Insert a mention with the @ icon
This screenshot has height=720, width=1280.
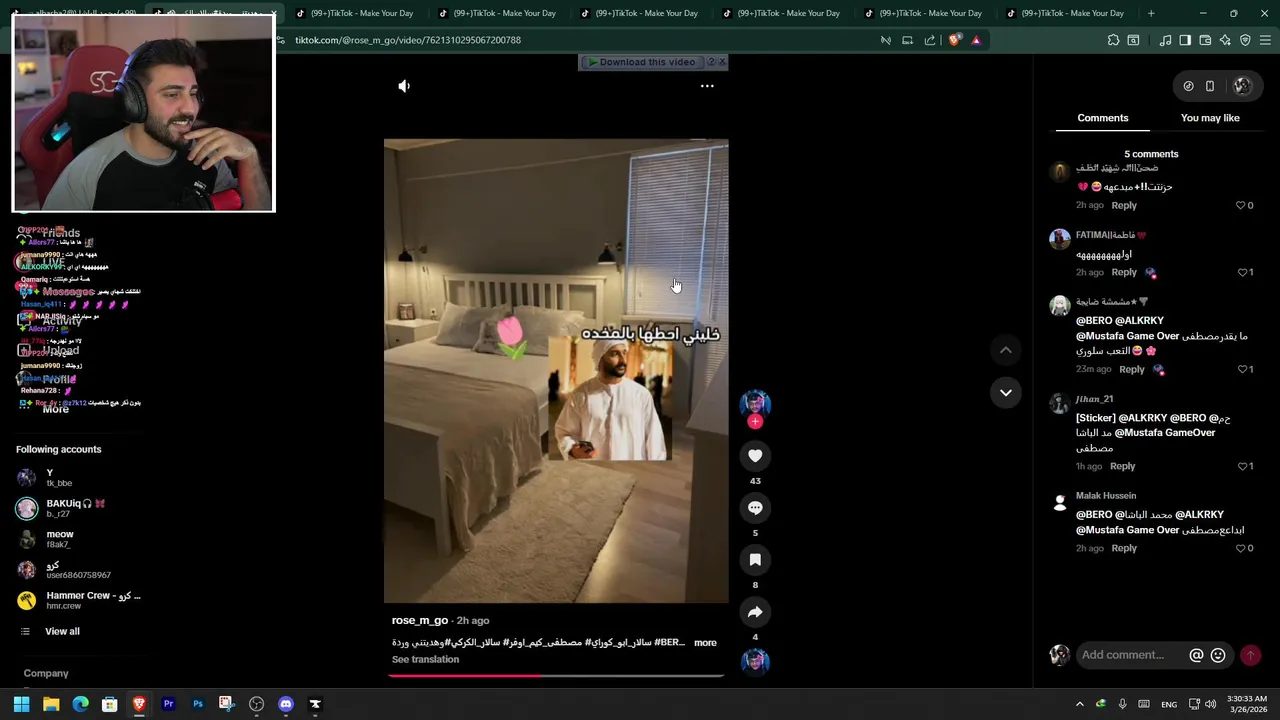coord(1196,655)
